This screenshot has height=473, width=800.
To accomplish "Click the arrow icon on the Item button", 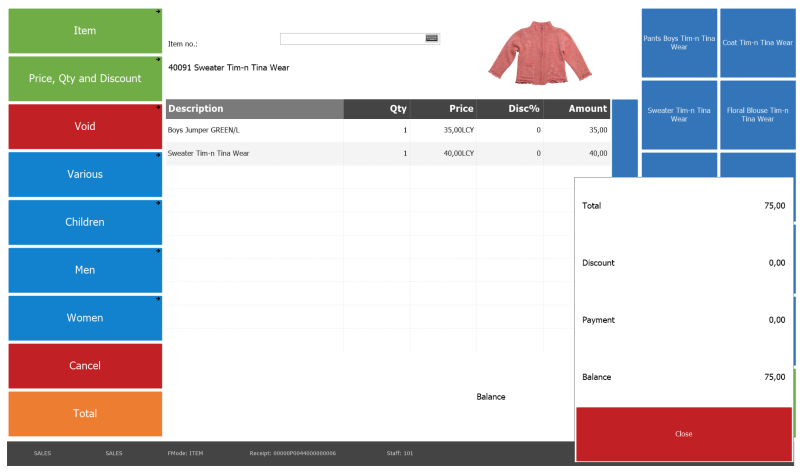I will coord(158,12).
